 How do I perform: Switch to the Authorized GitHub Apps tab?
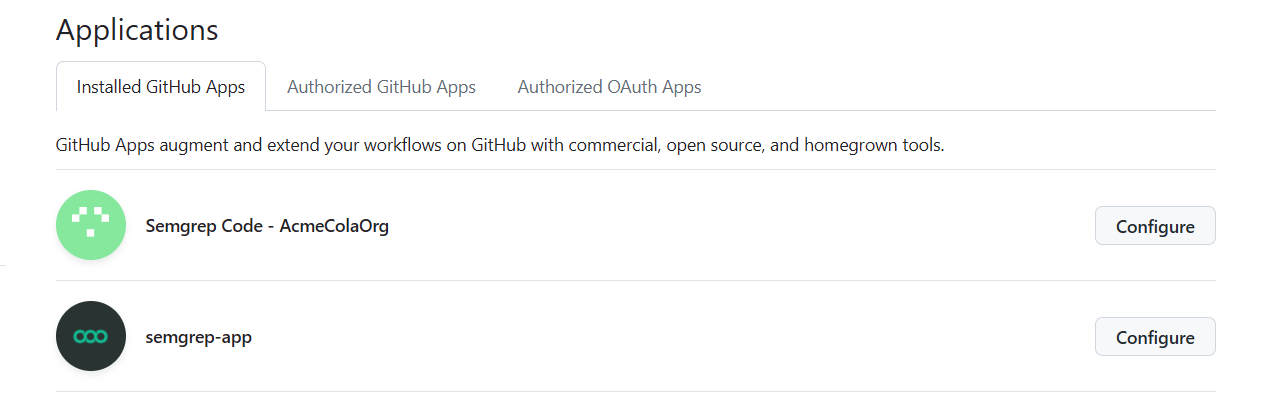point(381,87)
